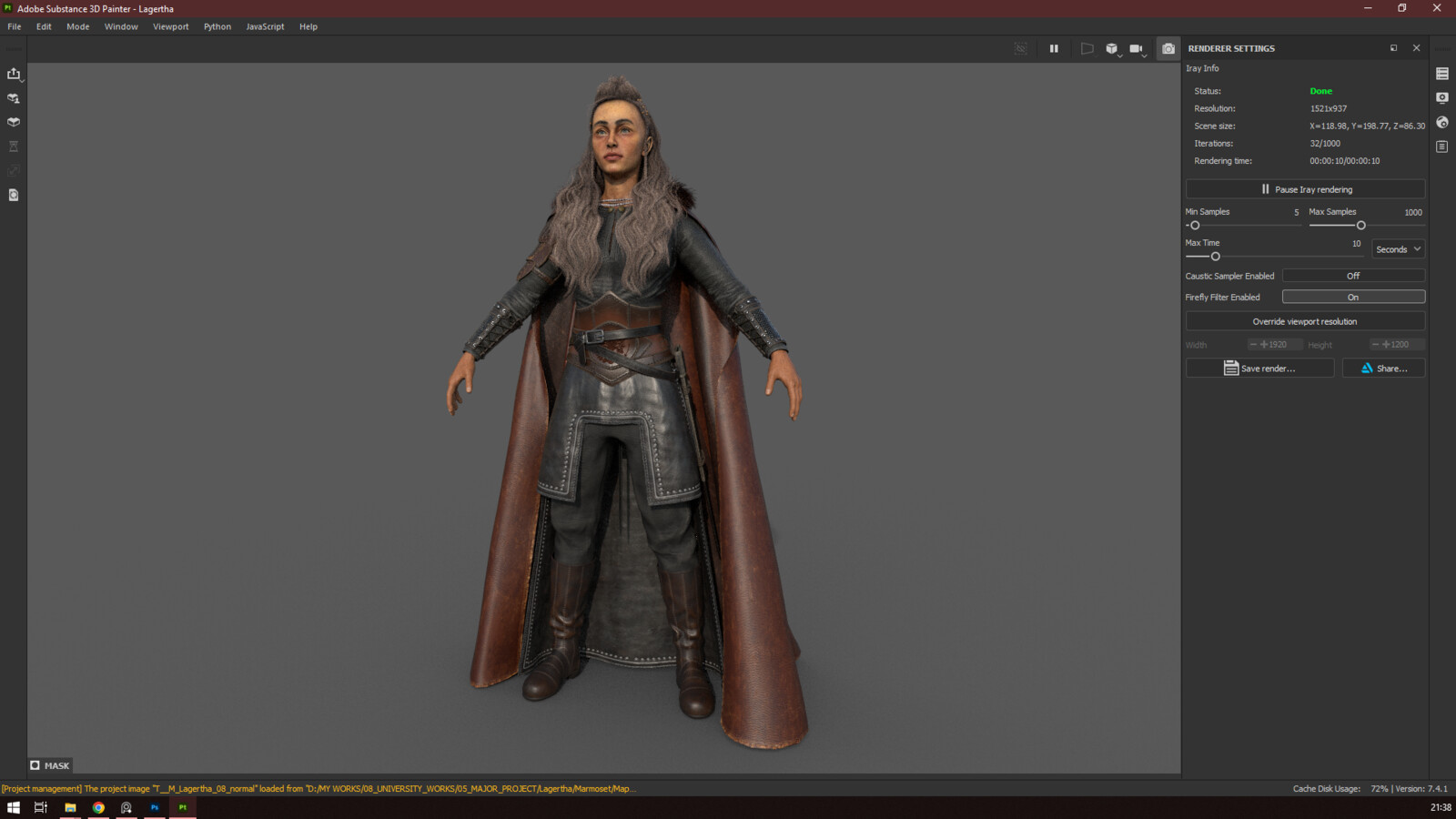This screenshot has width=1456, height=819.
Task: Open the Python menu
Action: tap(217, 26)
